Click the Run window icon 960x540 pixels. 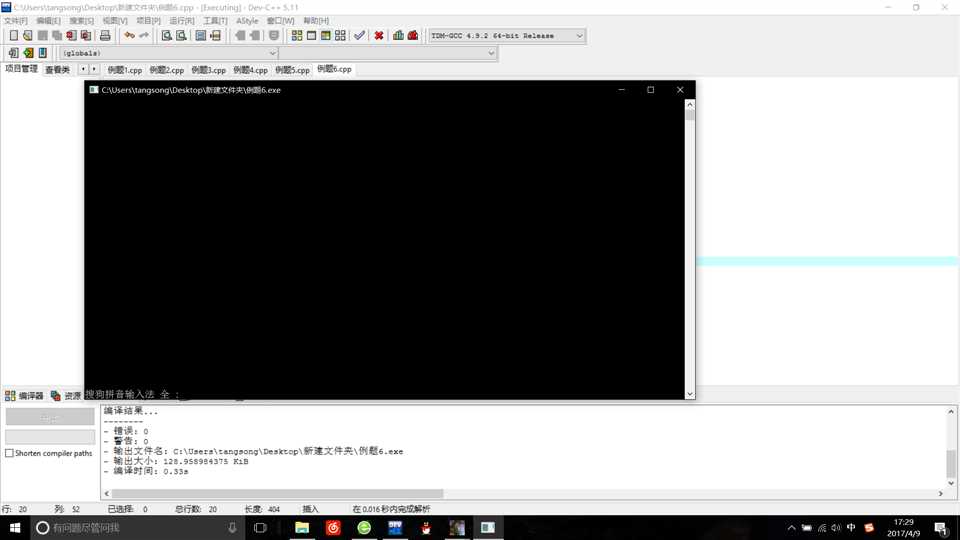[x=311, y=36]
